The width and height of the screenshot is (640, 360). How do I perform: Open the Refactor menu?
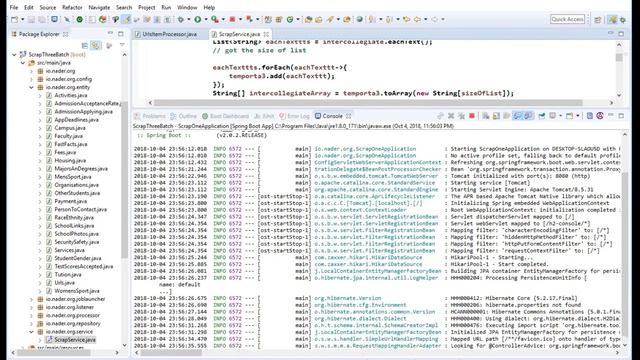[72, 7]
